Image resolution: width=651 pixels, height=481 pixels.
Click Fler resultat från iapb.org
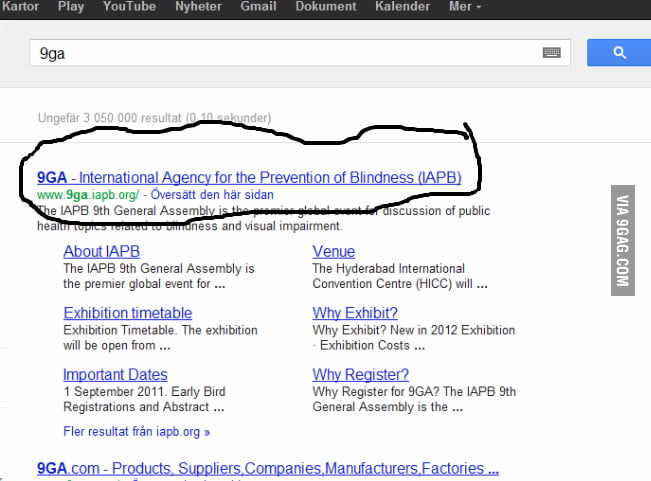point(137,432)
